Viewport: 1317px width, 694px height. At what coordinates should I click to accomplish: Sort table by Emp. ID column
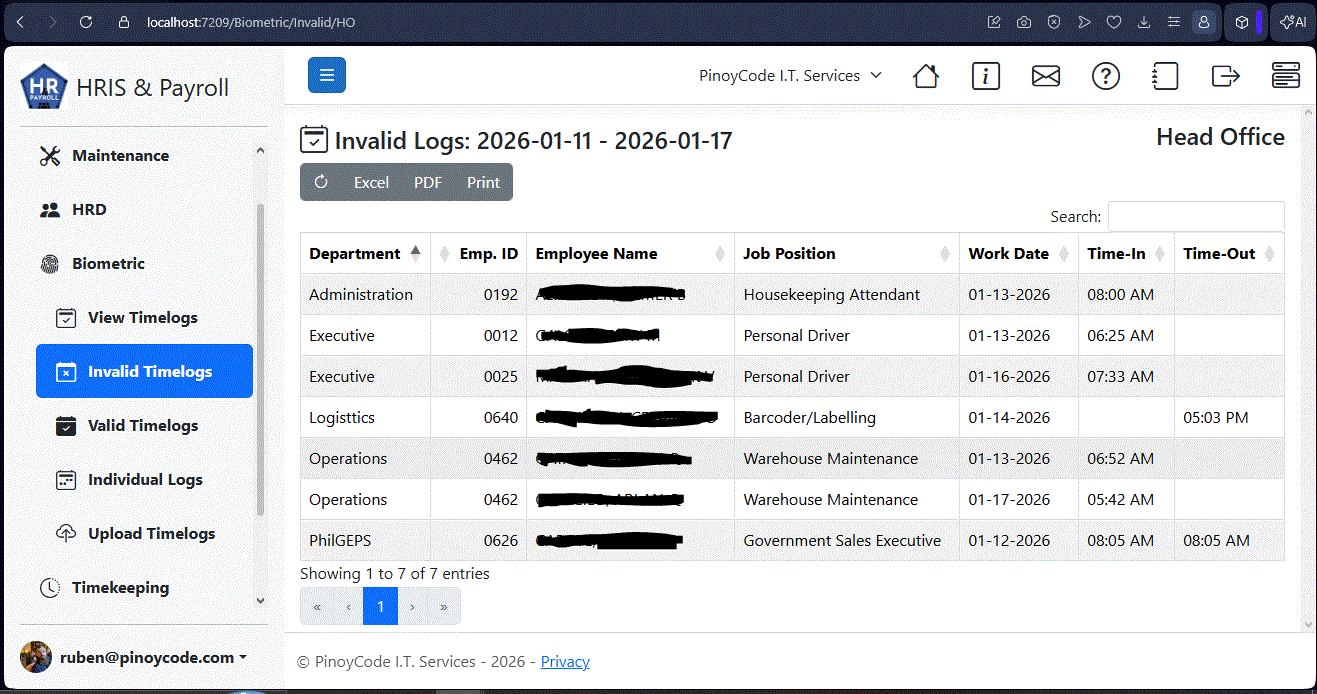click(x=479, y=253)
